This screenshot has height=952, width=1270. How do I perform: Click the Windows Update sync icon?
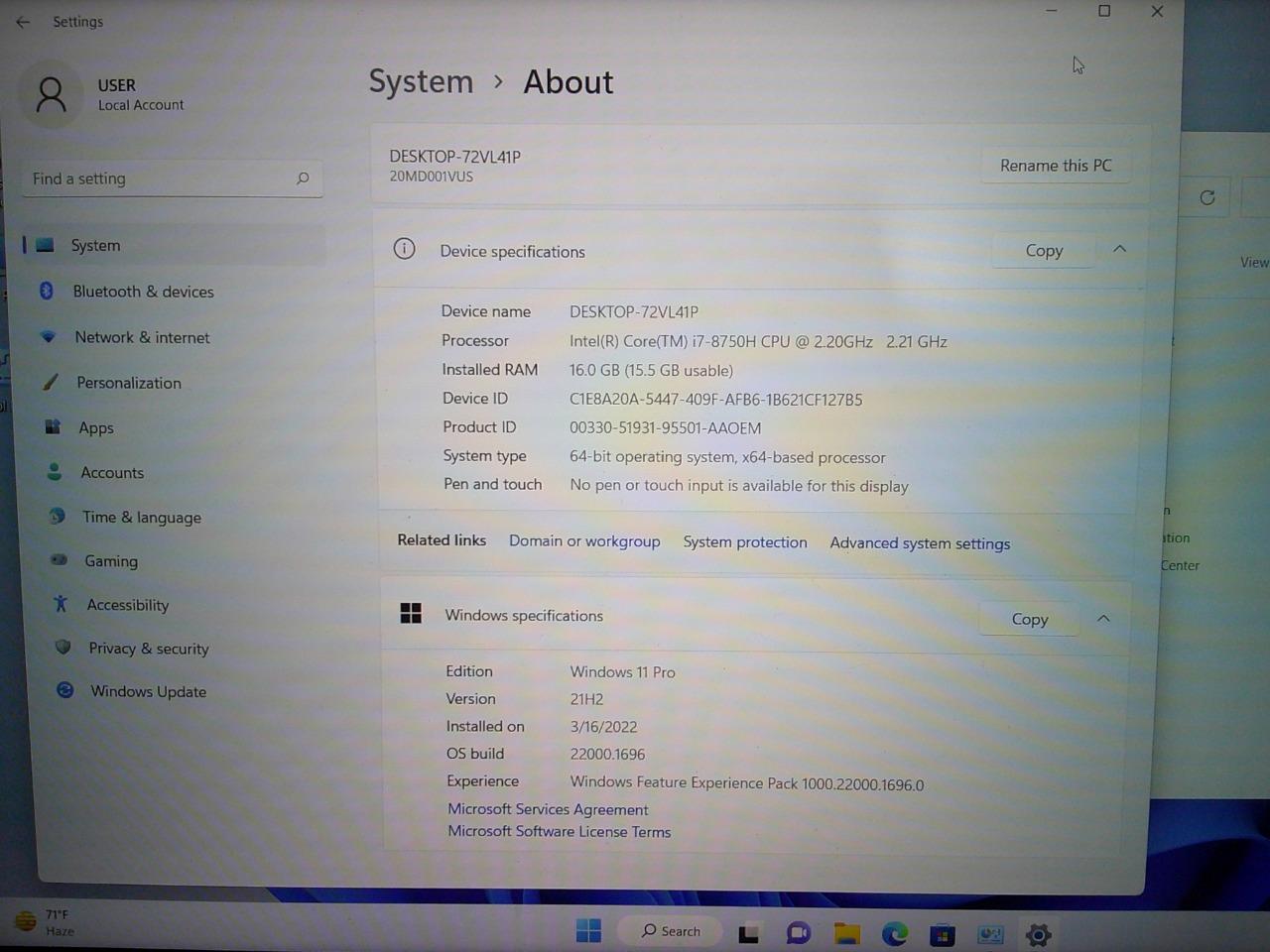click(65, 689)
